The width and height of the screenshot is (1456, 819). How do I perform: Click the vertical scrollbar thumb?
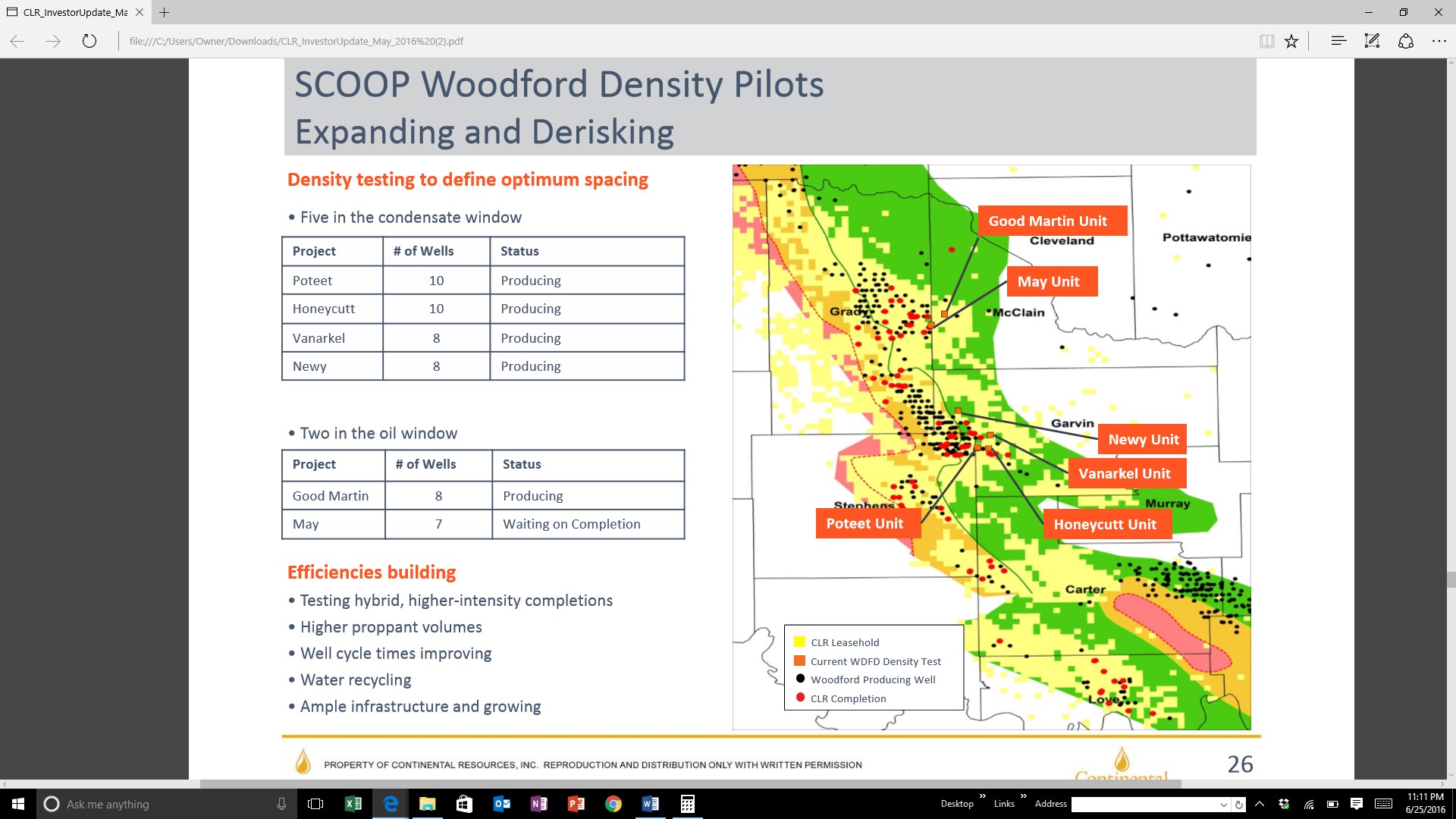click(1451, 580)
